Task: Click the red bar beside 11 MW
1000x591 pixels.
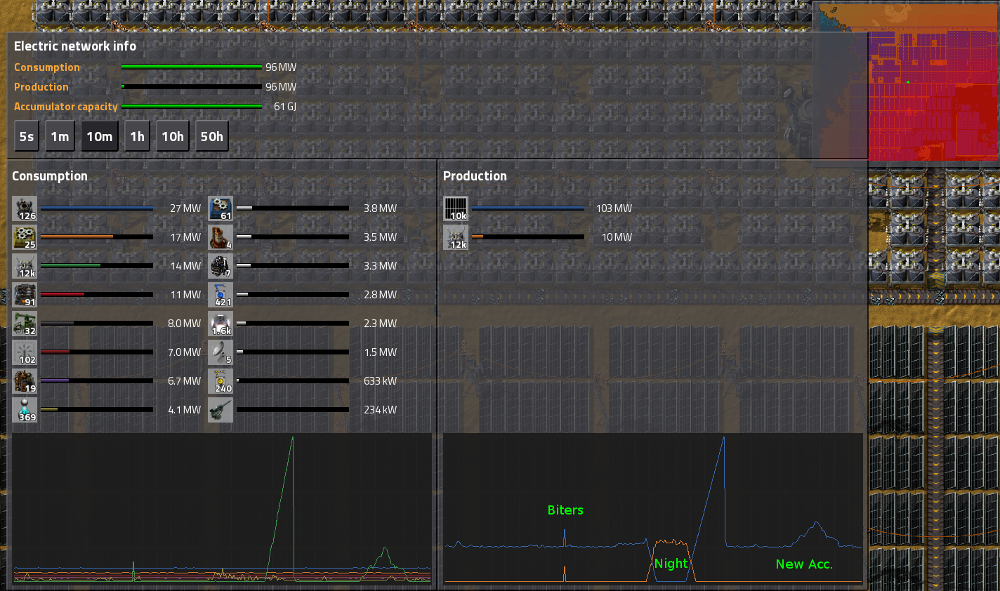Action: coord(97,295)
